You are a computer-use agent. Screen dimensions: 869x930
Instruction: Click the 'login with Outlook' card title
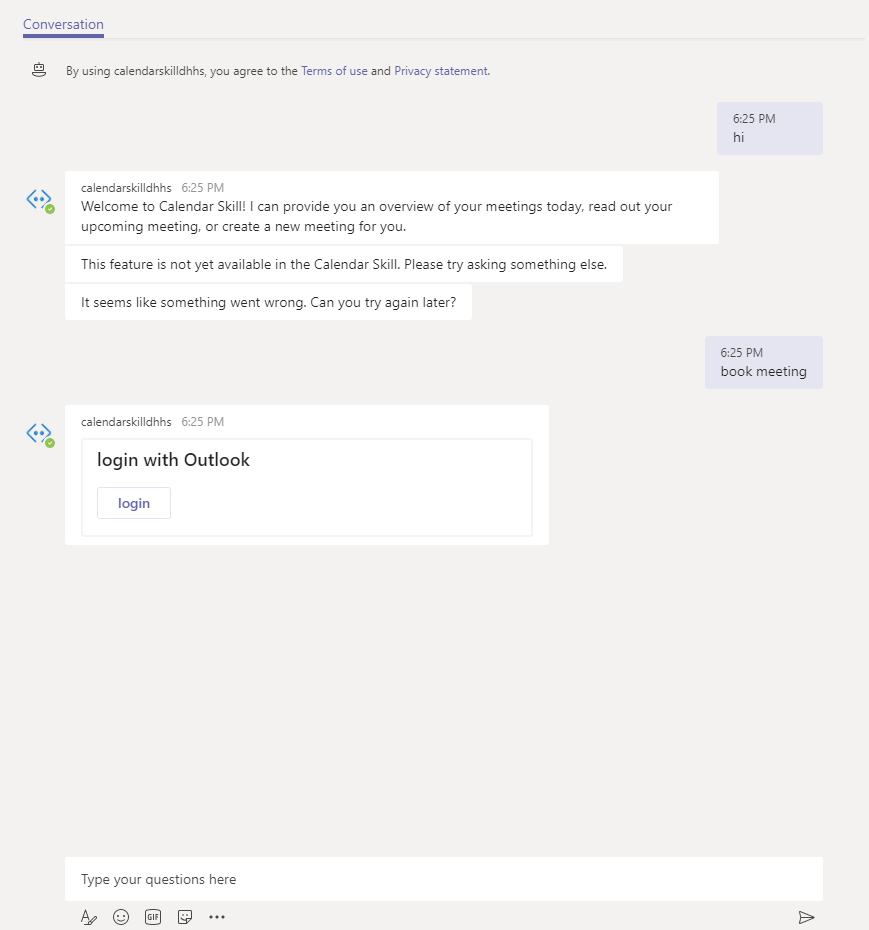click(x=173, y=460)
